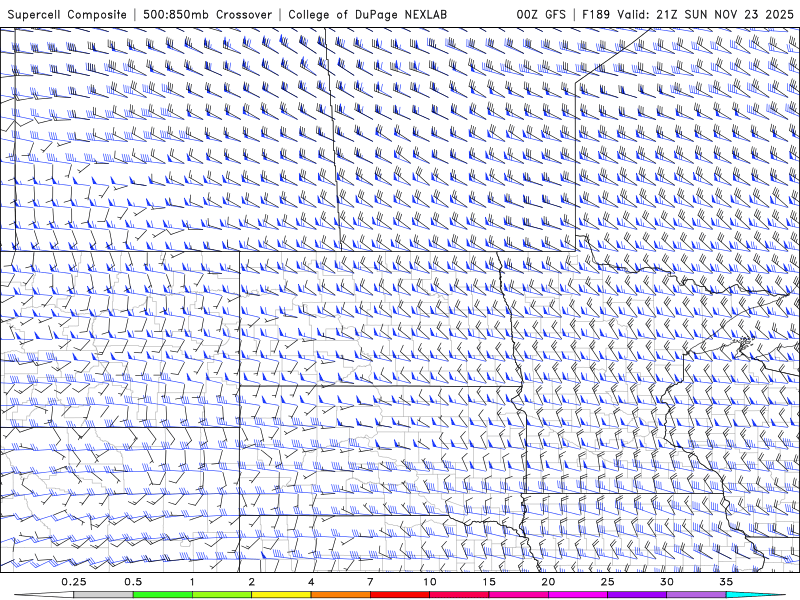Click the '4' colorbar label
The image size is (800, 600).
click(311, 582)
